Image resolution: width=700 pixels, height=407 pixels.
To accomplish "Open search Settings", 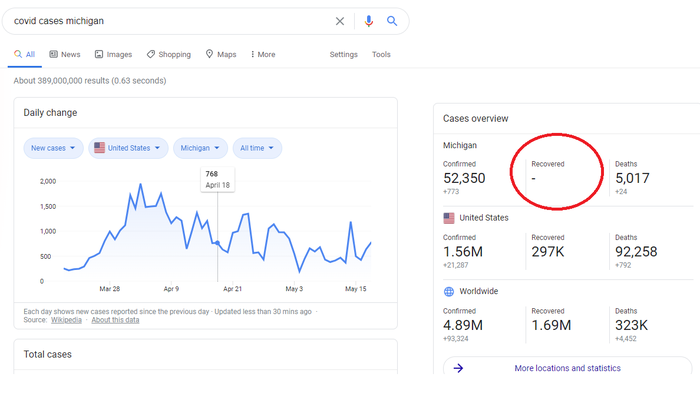I will coord(343,55).
